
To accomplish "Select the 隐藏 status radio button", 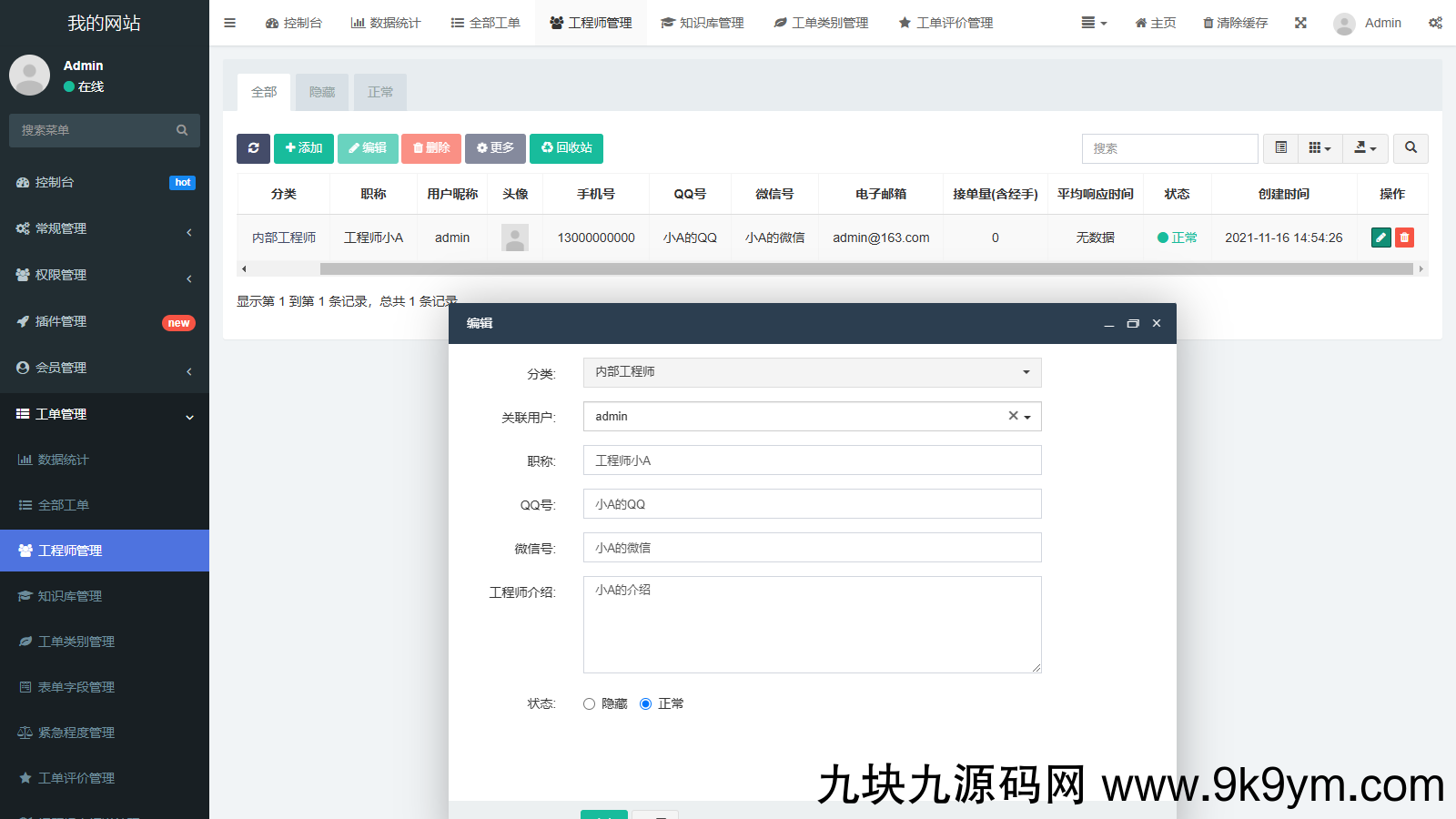I will (x=590, y=704).
